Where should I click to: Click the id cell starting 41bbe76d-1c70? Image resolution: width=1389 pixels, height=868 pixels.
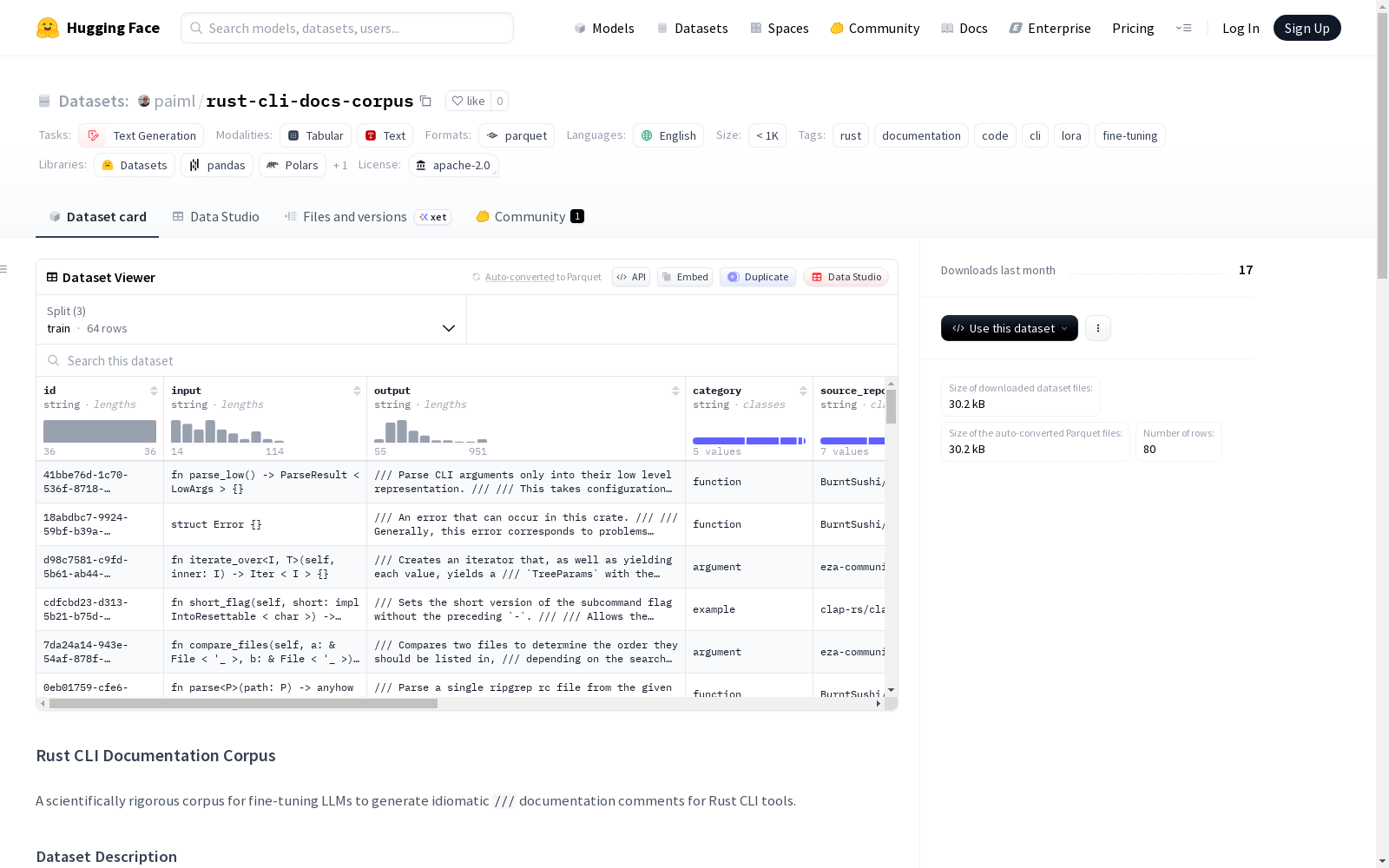tap(100, 482)
